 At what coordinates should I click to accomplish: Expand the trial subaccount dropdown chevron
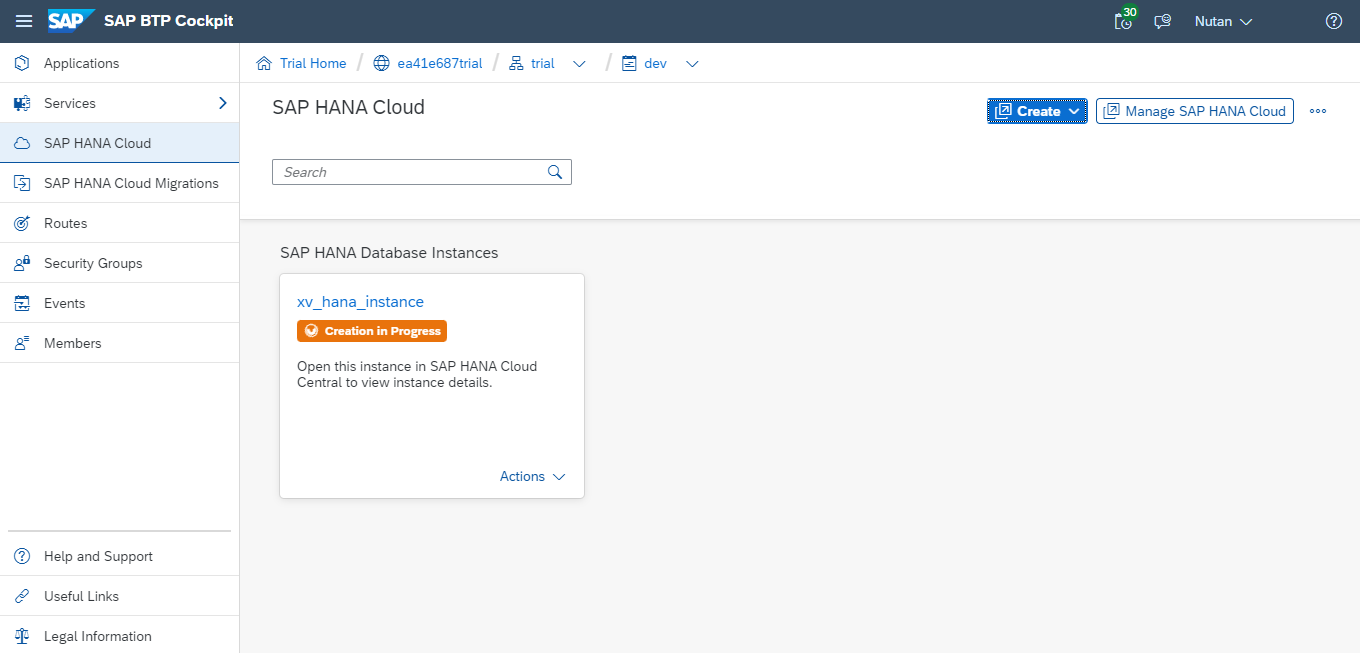tap(579, 63)
